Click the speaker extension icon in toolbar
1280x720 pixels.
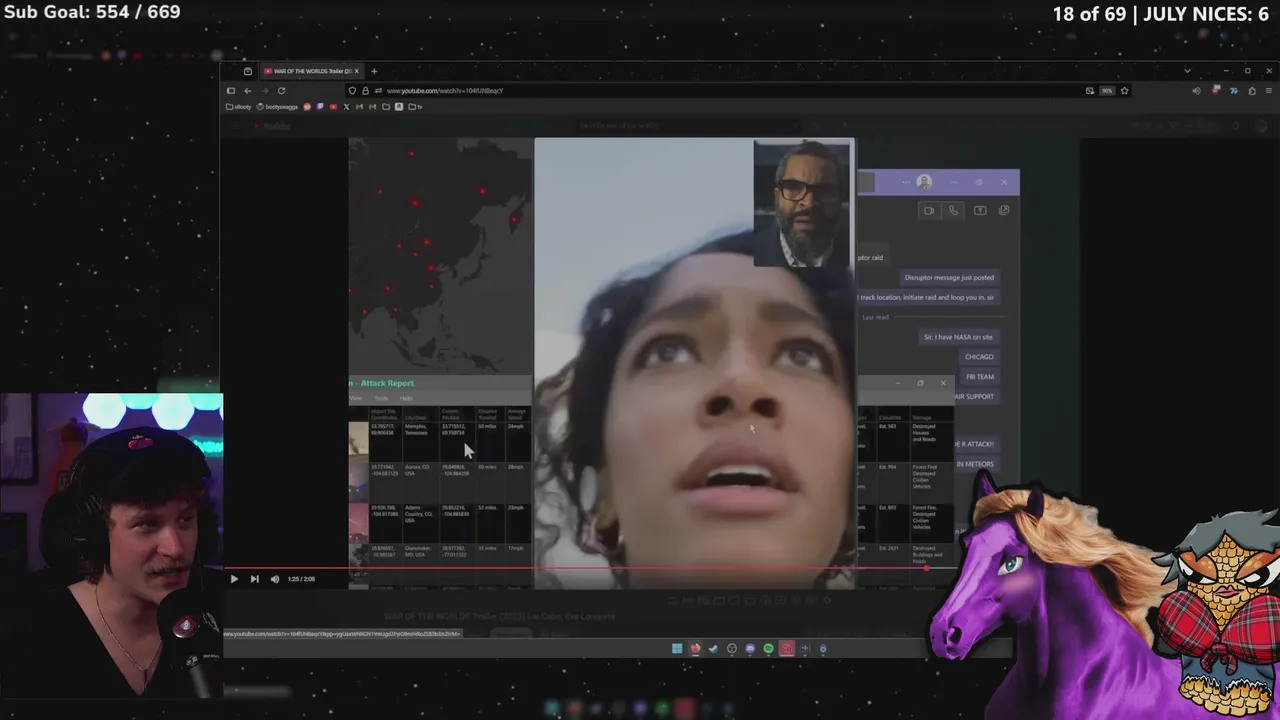click(x=1196, y=91)
